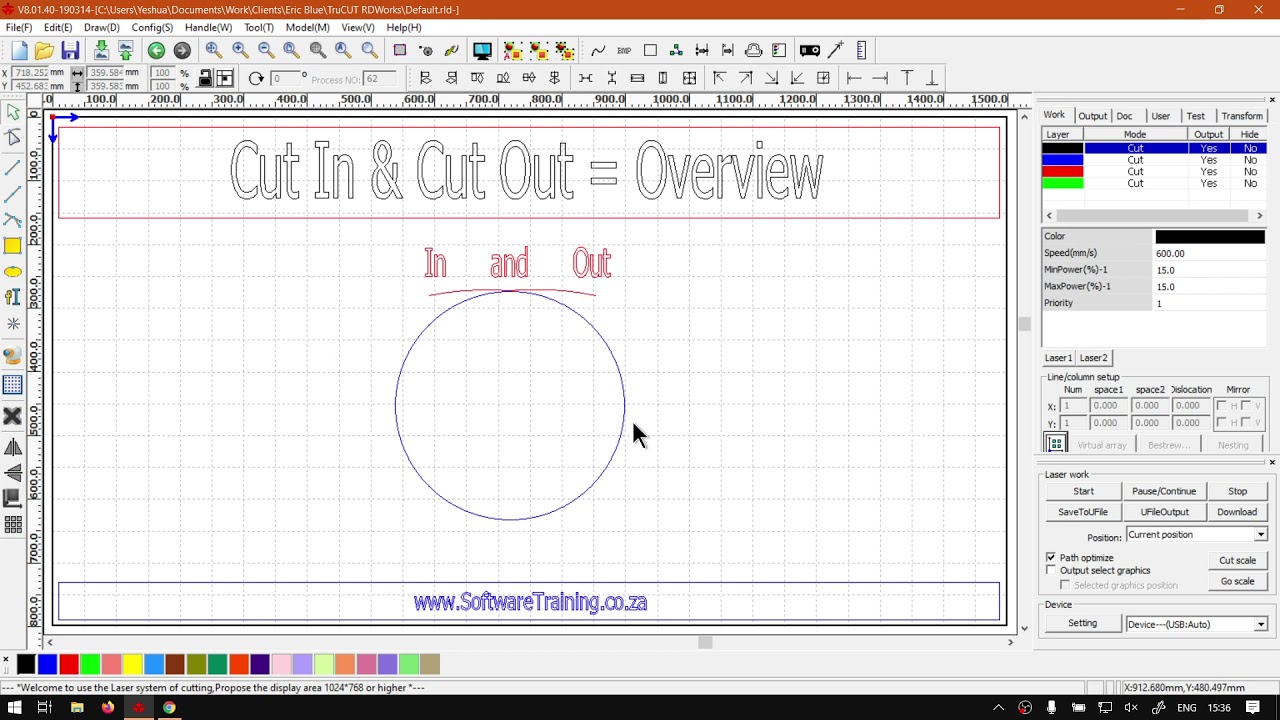Image resolution: width=1280 pixels, height=720 pixels.
Task: Click the Download button
Action: point(1237,512)
